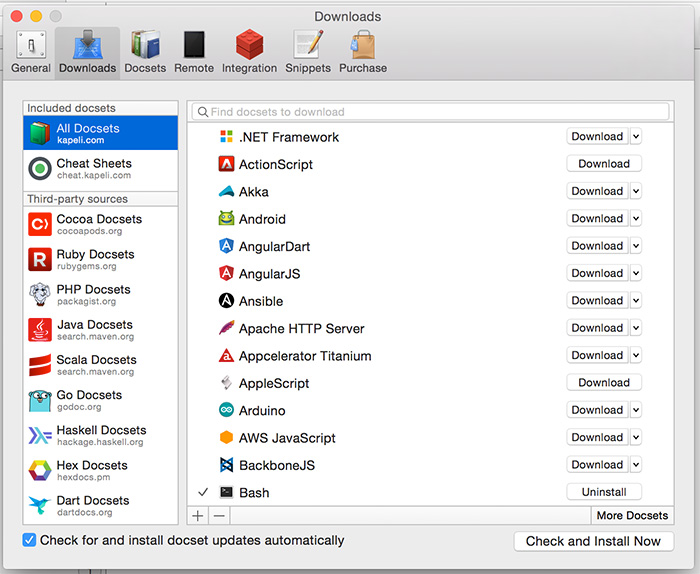Expand .NET Framework download version dropdown
This screenshot has height=574, width=700.
[636, 136]
